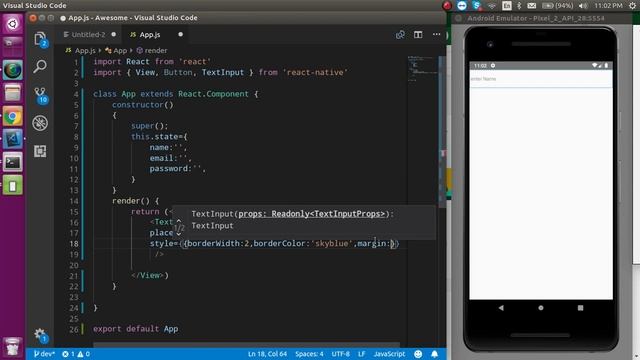Open the Search view in activity bar
640x360 pixels.
40,66
